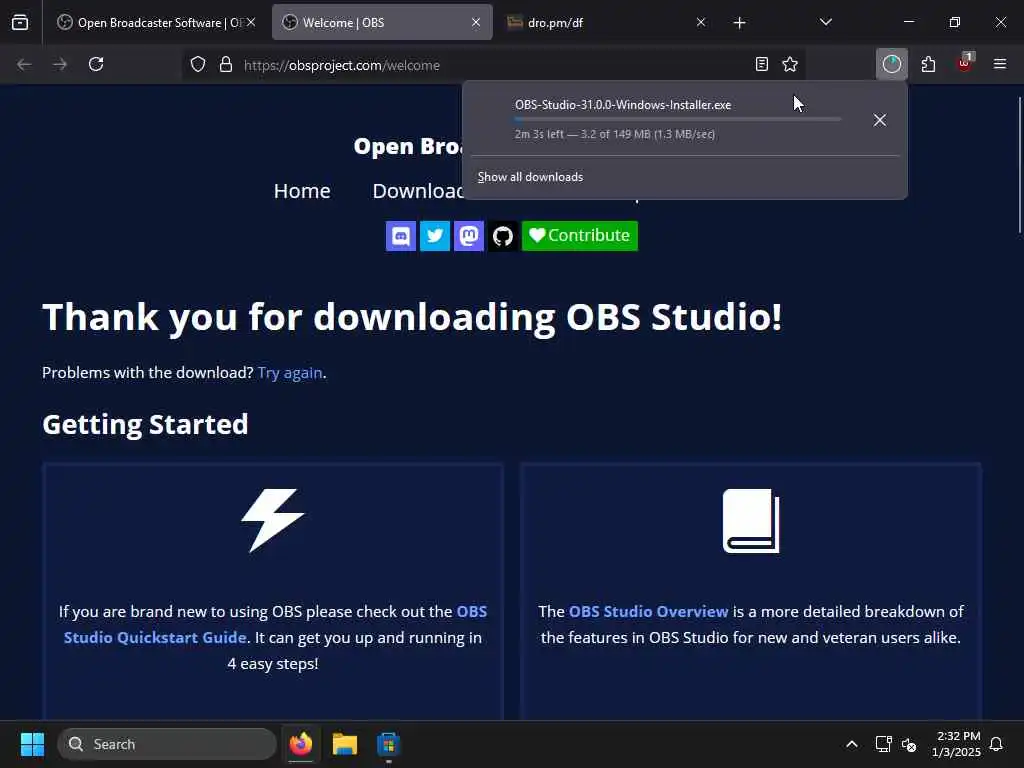
Task: Close the Welcome | OBS tab
Action: coord(476,23)
